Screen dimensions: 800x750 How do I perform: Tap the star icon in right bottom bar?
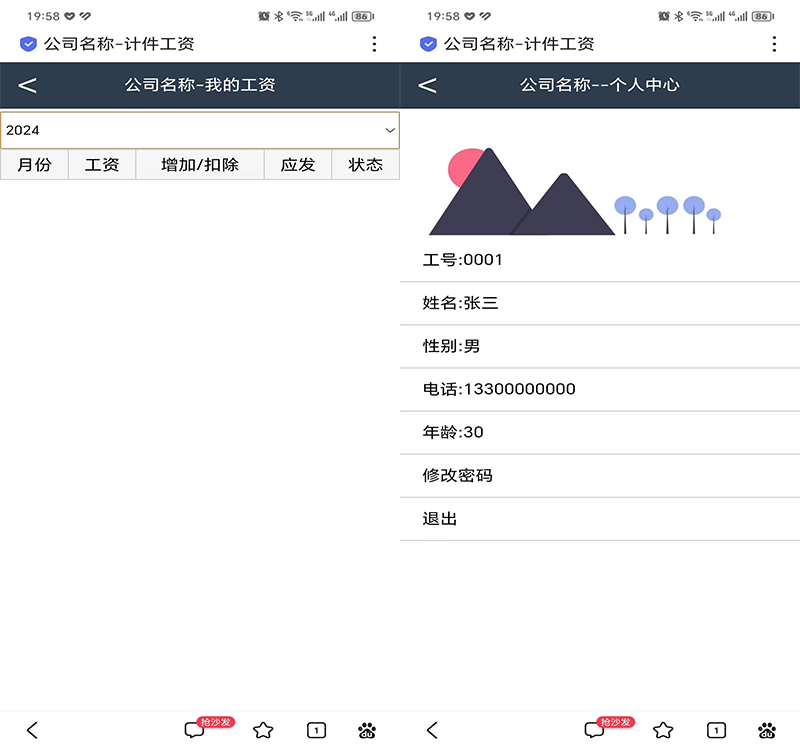pos(662,729)
